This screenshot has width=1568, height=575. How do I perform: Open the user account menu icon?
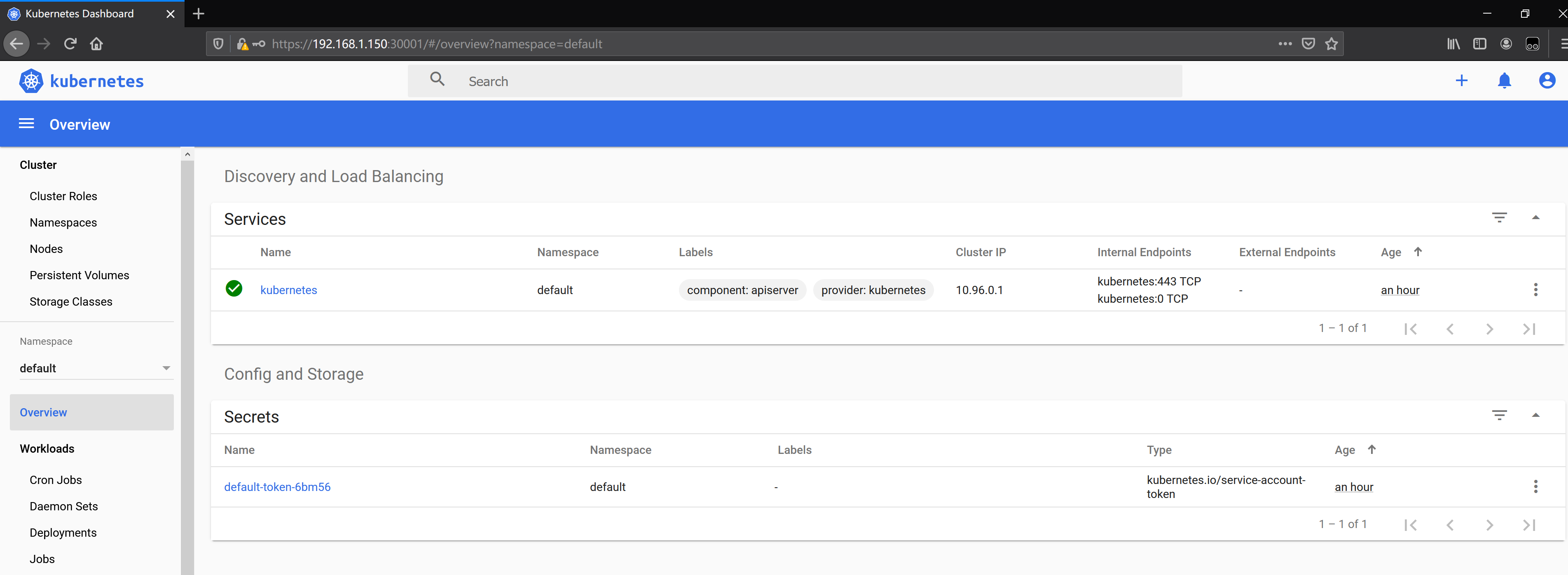tap(1547, 80)
